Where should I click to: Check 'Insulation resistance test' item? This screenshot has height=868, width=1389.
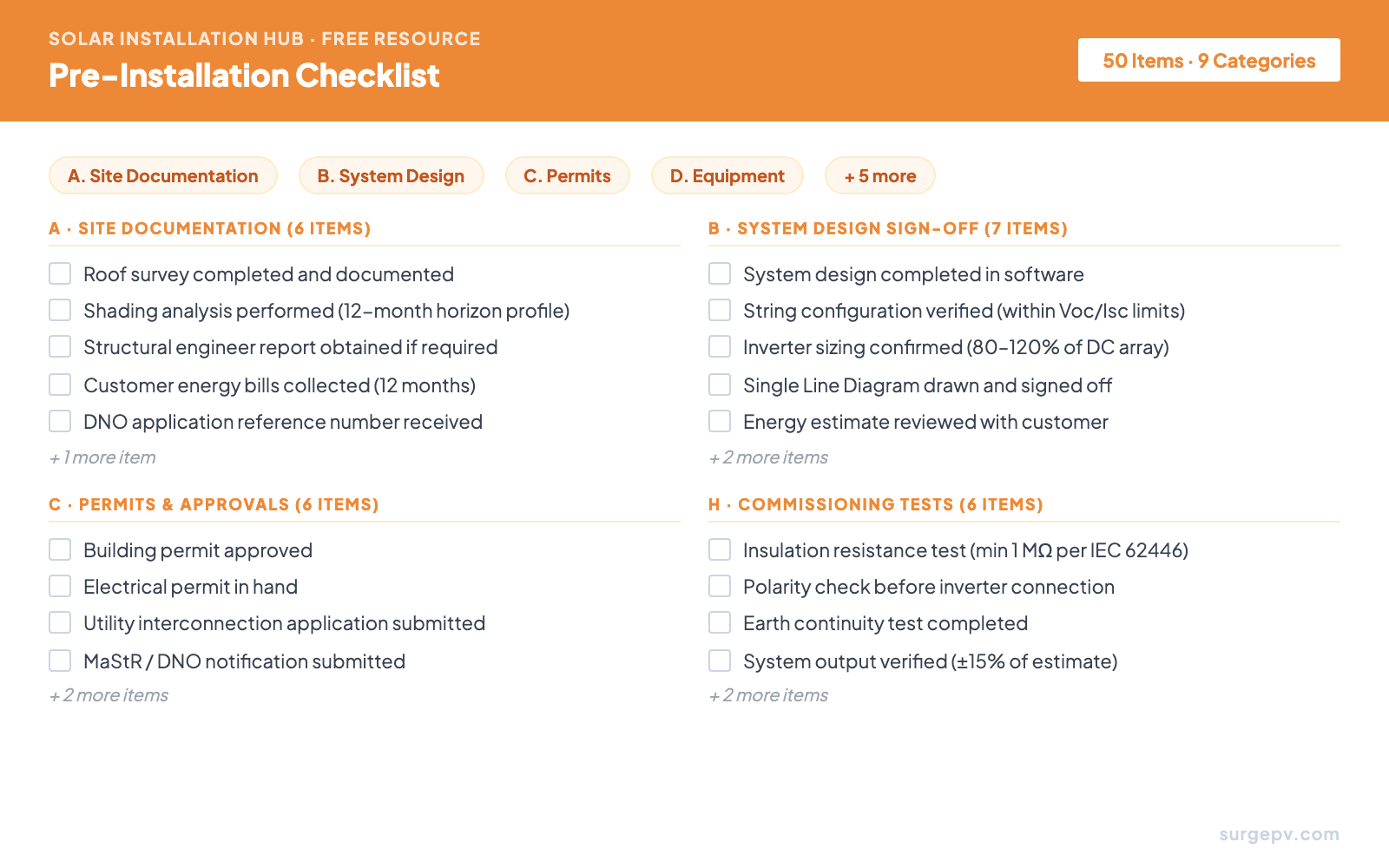coord(719,549)
